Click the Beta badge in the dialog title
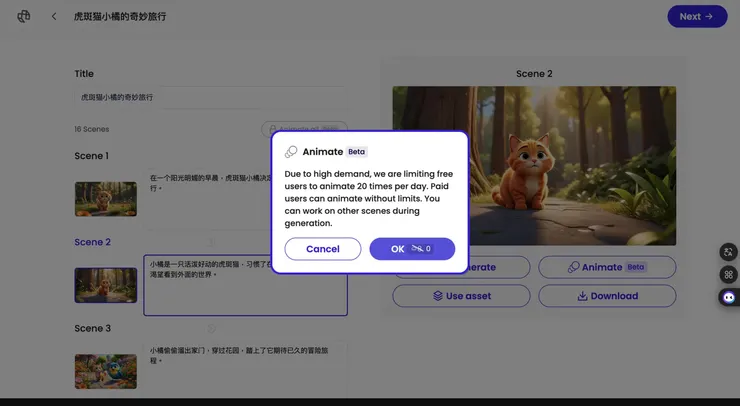The height and width of the screenshot is (406, 740). coord(356,152)
